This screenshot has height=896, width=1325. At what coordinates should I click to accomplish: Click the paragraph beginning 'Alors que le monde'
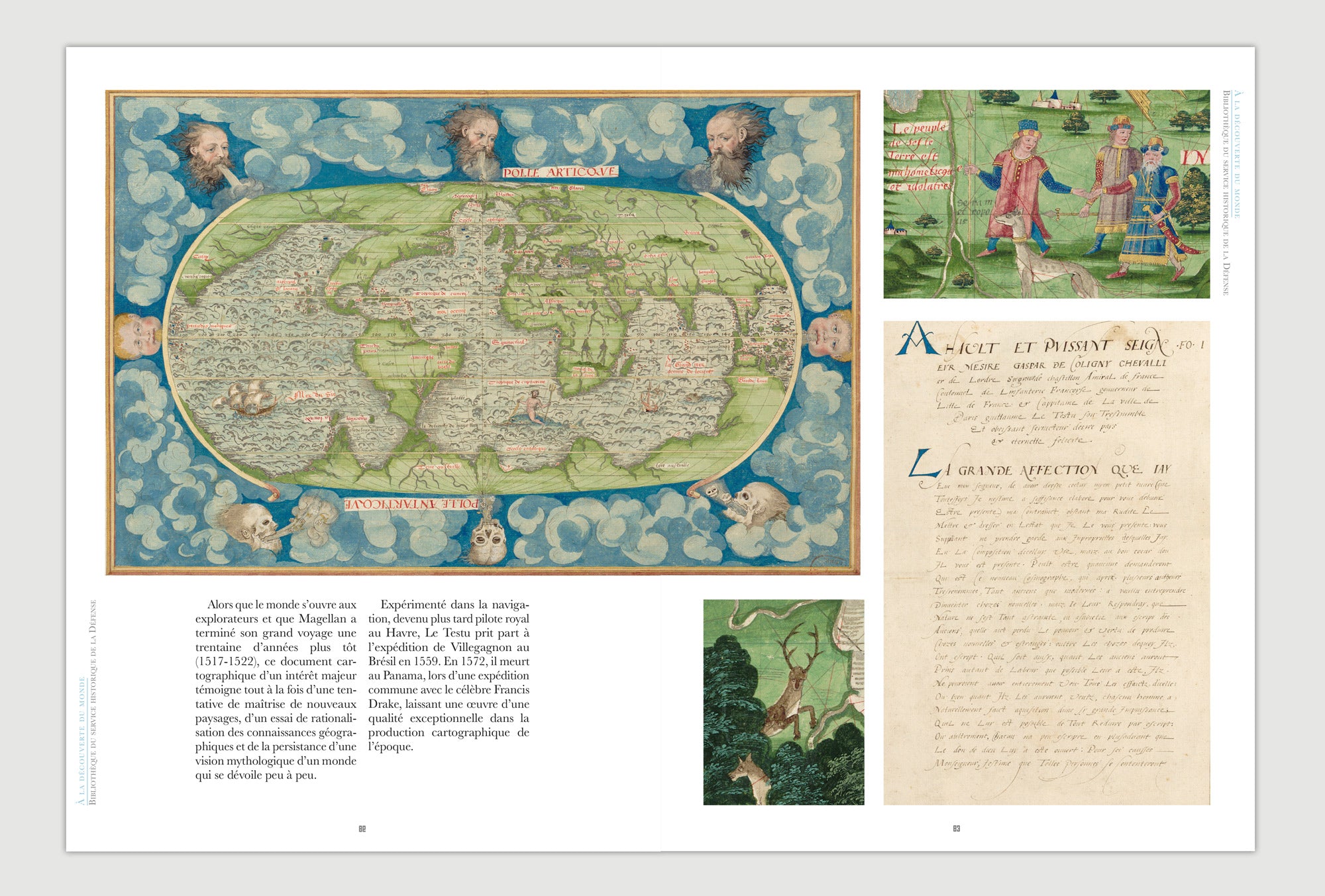coord(276,689)
